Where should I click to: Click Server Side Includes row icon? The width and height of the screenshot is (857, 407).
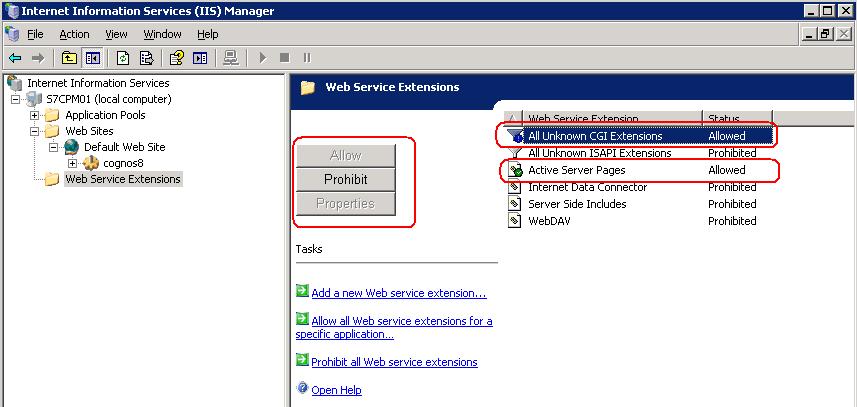[515, 204]
